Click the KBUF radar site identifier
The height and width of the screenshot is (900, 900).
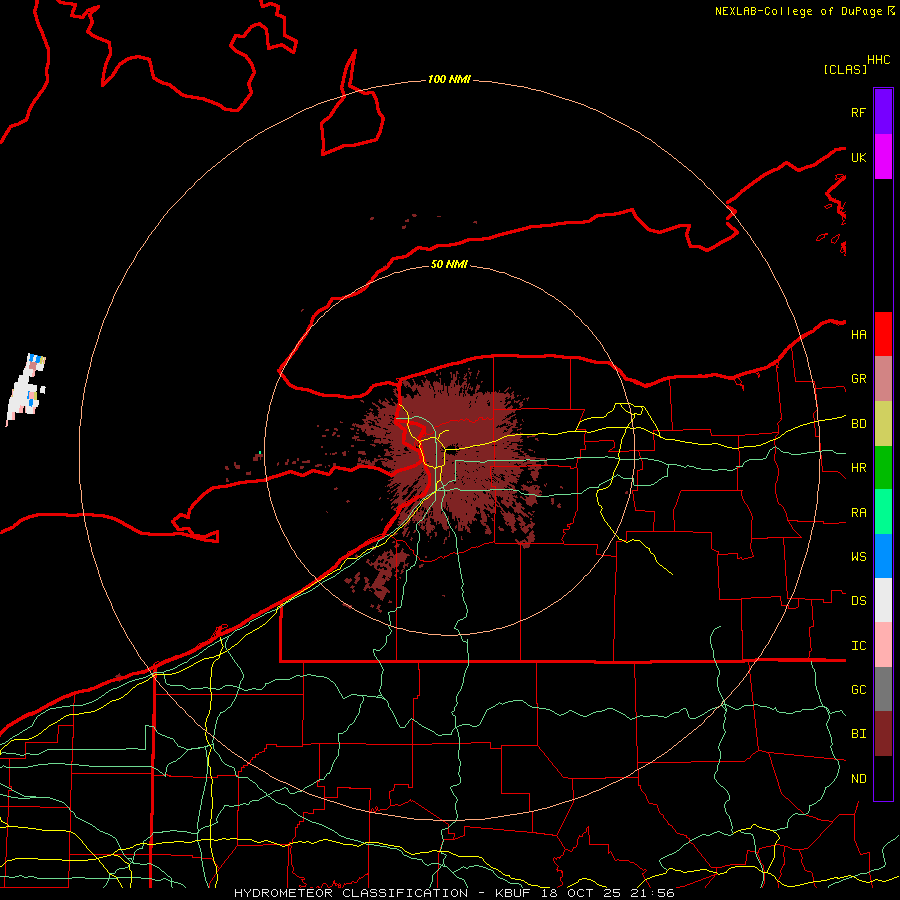pos(513,893)
